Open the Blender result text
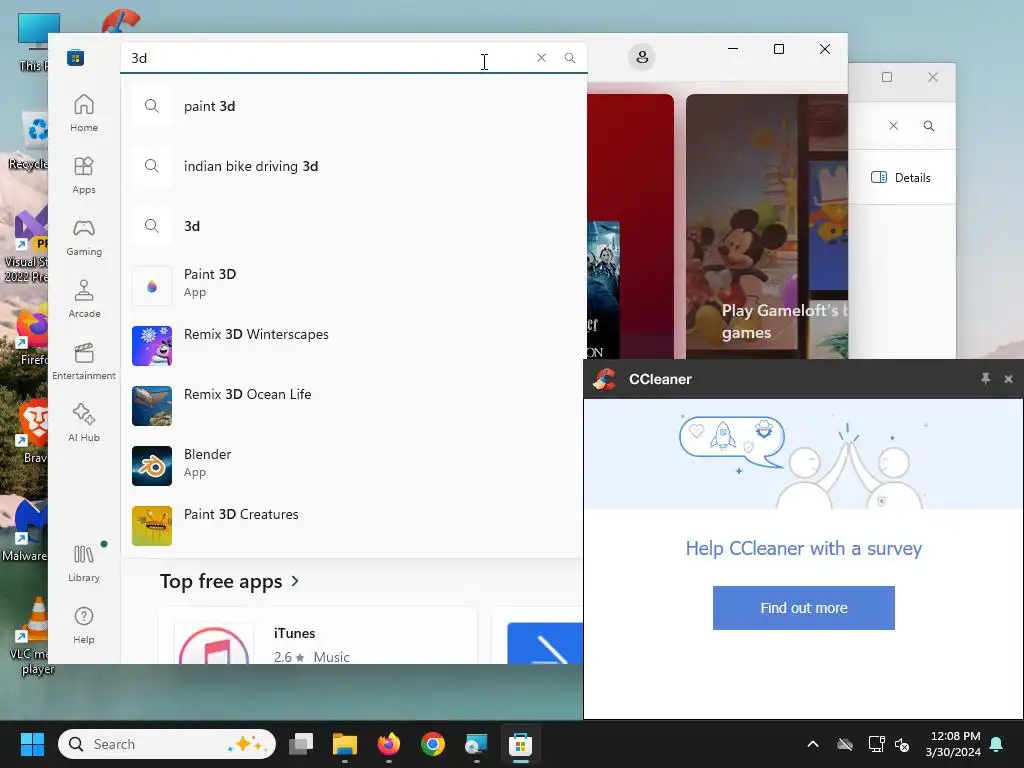This screenshot has width=1024, height=768. coord(208,455)
